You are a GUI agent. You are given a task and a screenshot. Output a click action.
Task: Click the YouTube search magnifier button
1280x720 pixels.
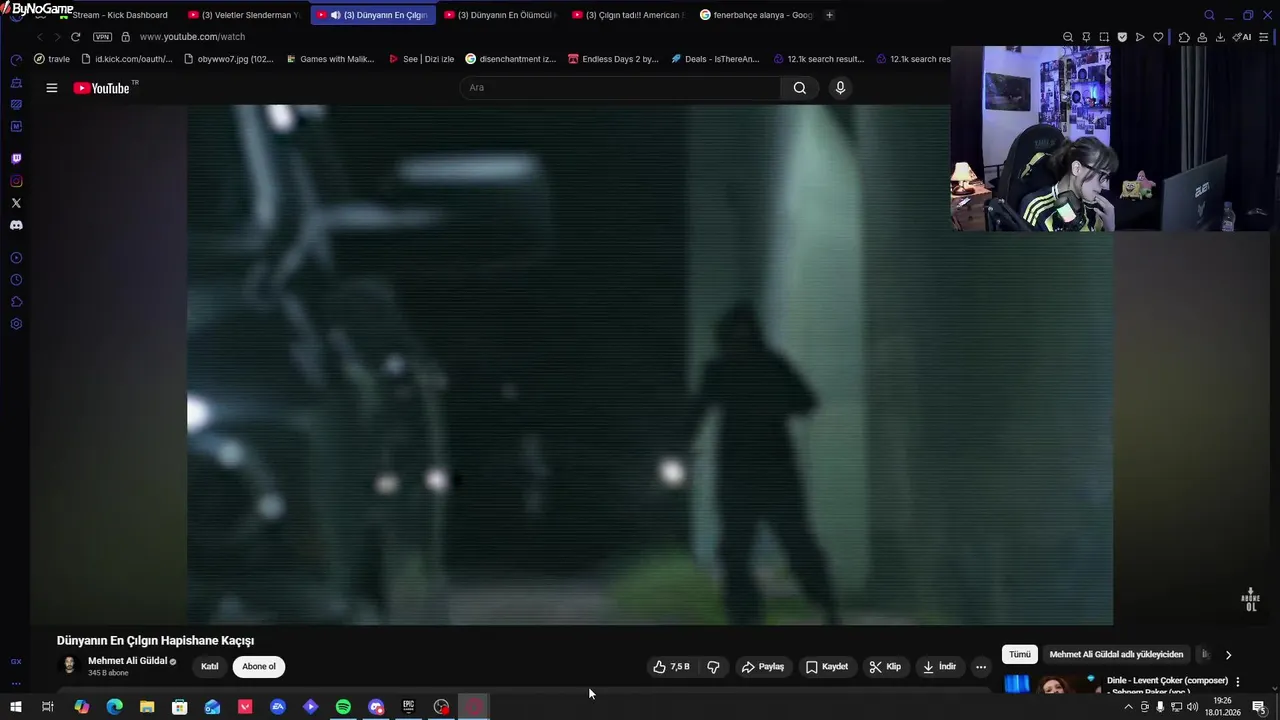tap(800, 88)
